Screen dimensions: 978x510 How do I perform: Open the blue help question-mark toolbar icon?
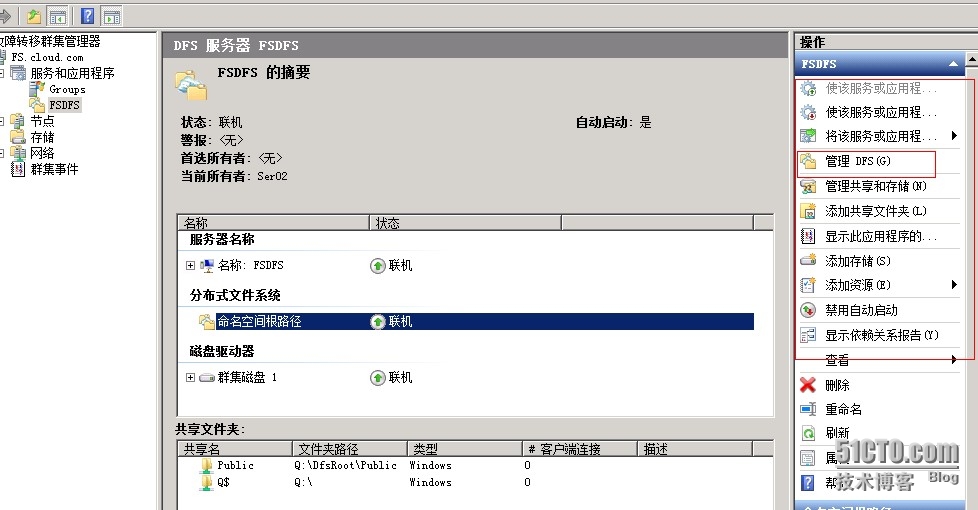(x=88, y=16)
